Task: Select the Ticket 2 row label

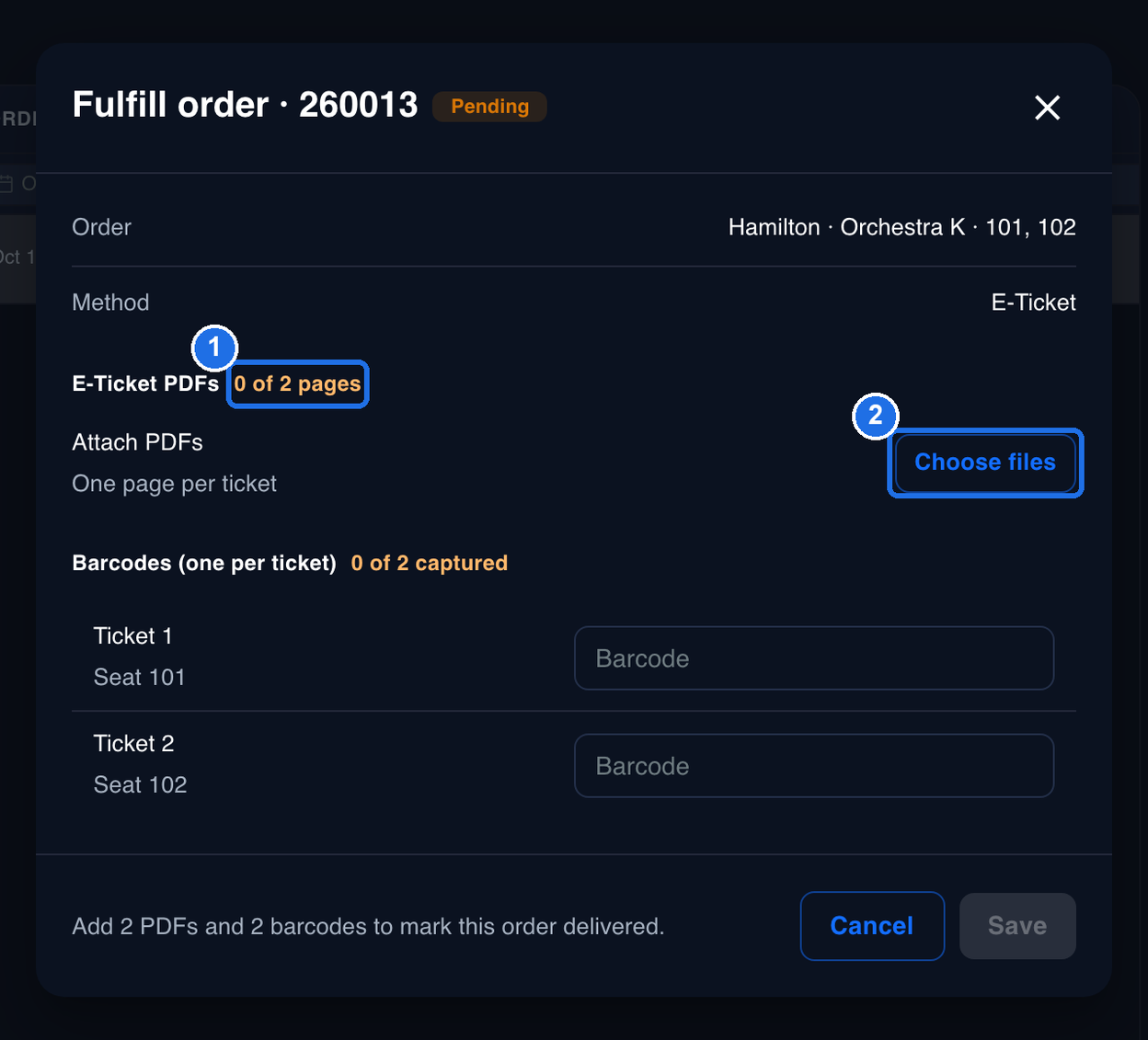Action: pyautogui.click(x=134, y=744)
